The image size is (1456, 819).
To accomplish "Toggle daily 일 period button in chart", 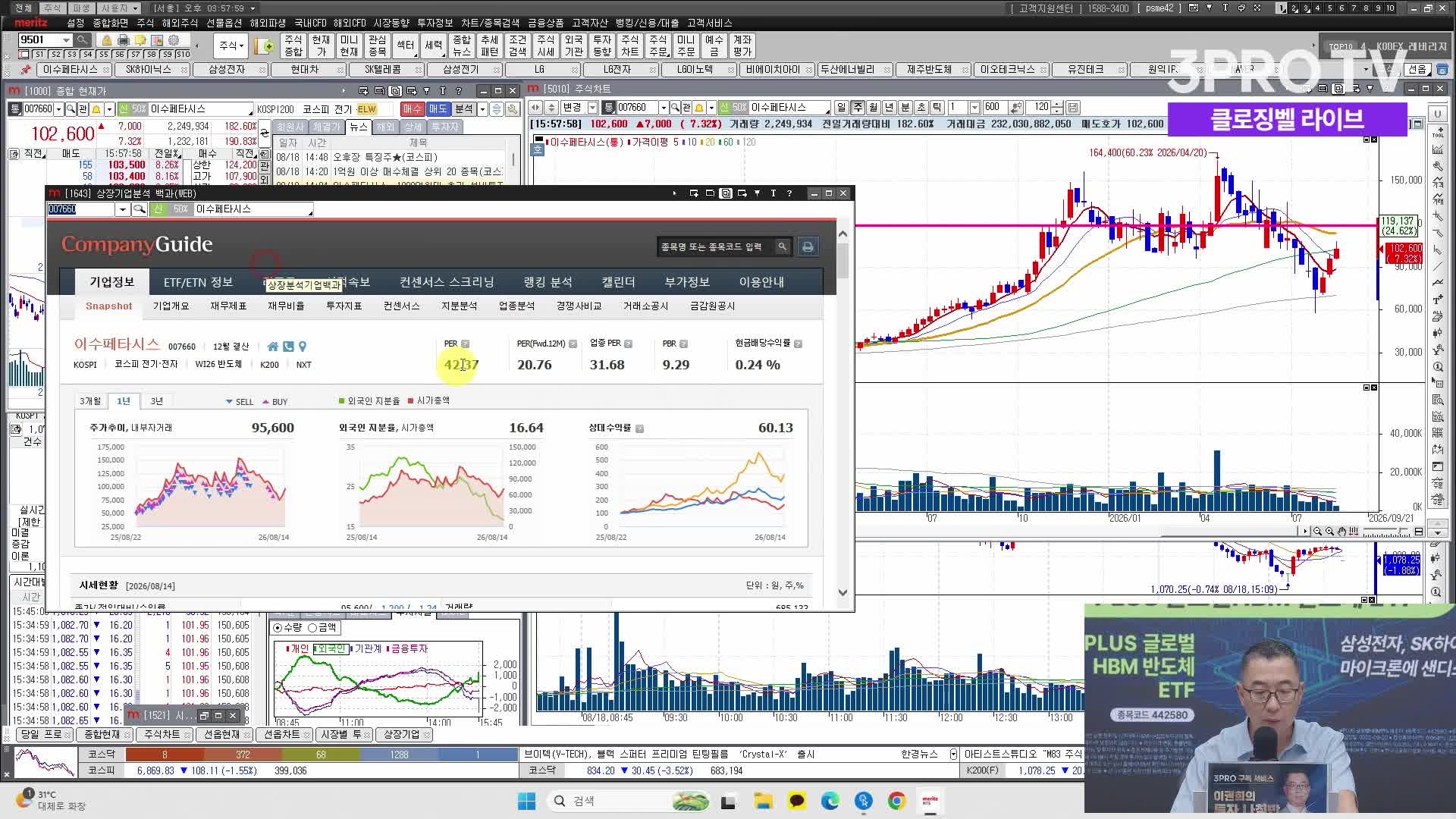I will pyautogui.click(x=841, y=108).
